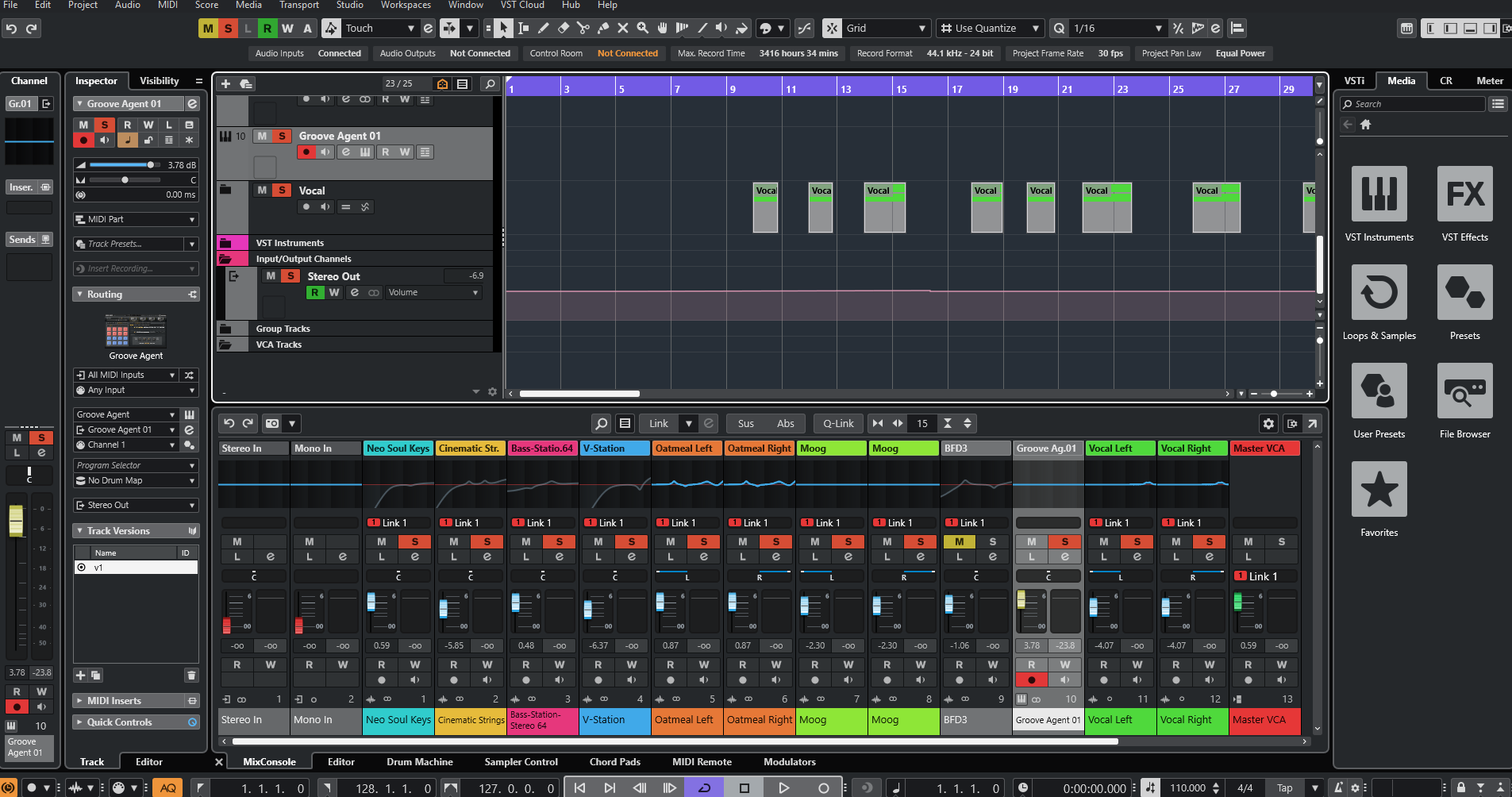Select the first Vocal event in the timeline
The width and height of the screenshot is (1512, 797).
[x=765, y=208]
